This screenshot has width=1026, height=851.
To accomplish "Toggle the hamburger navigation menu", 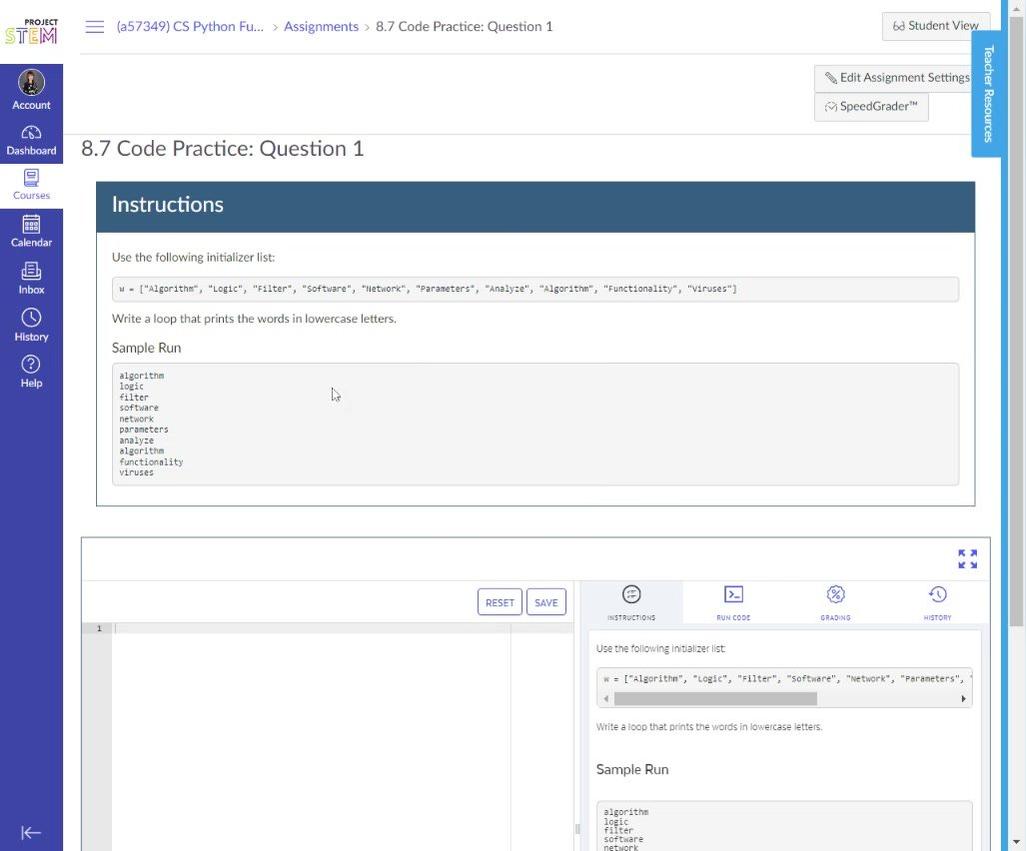I will click(95, 27).
